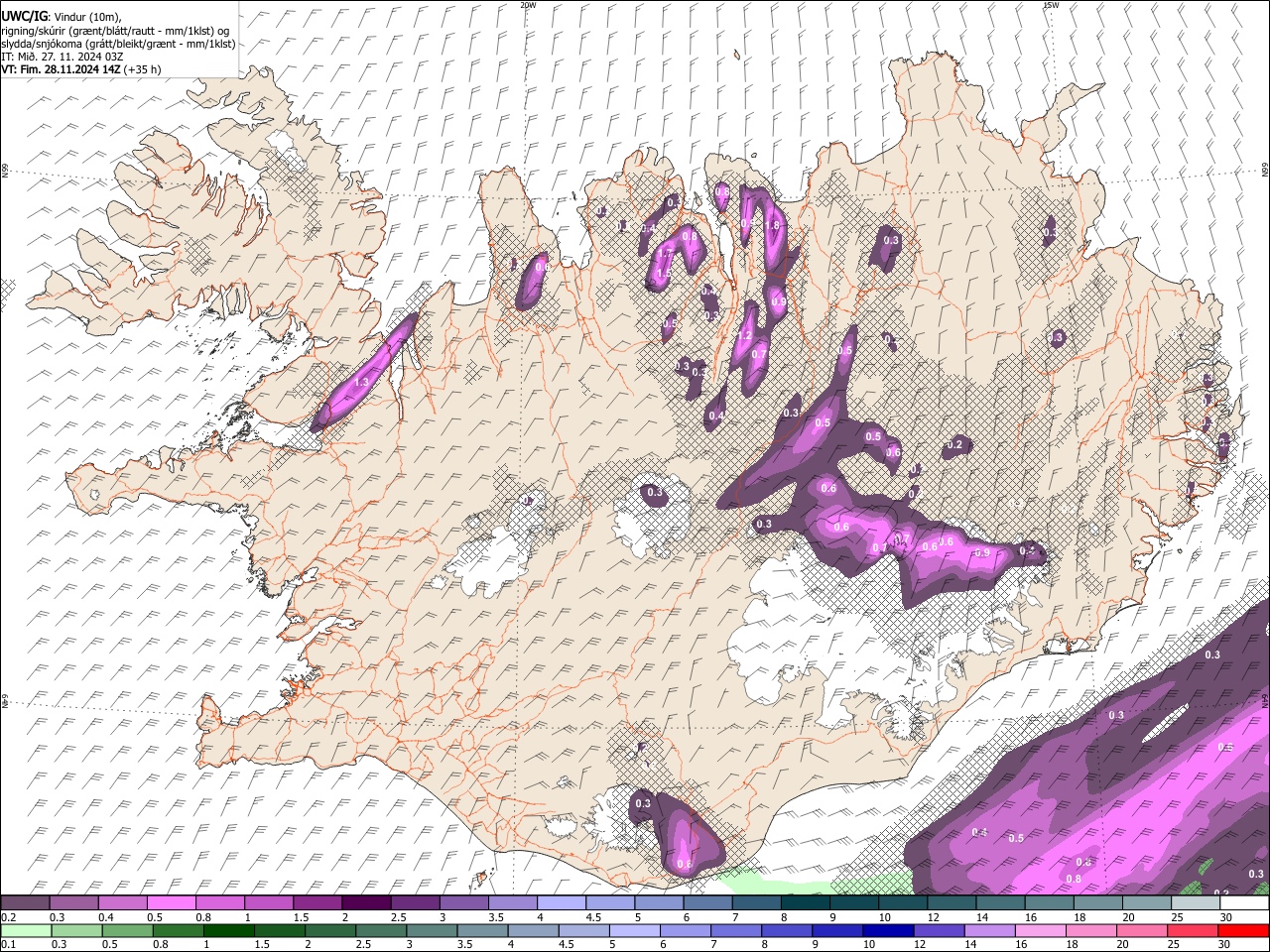Image resolution: width=1270 pixels, height=952 pixels.
Task: Select the 25 pale grey snow swatch
Action: 1194,903
